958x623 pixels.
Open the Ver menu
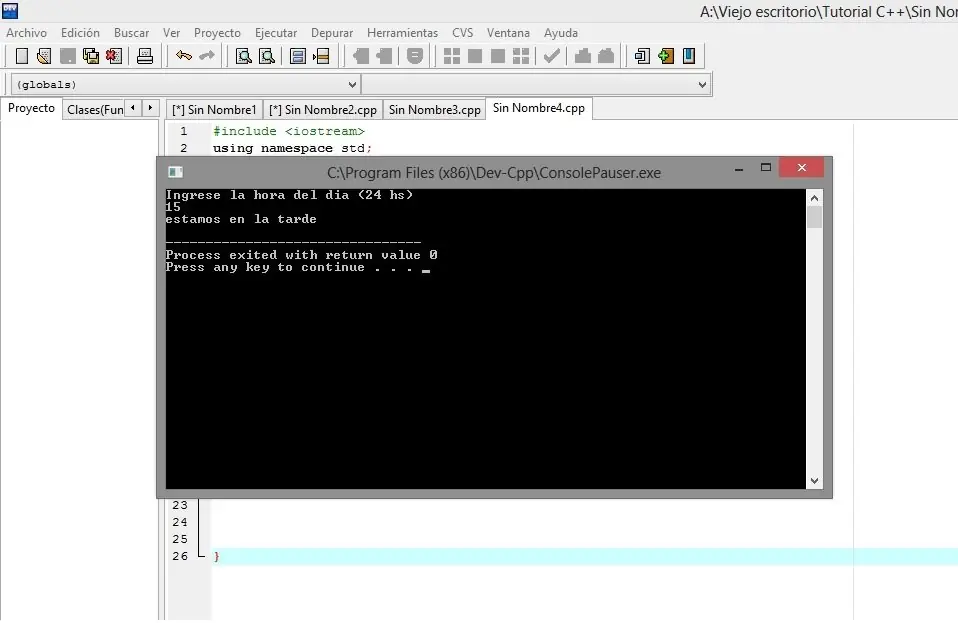coord(171,33)
